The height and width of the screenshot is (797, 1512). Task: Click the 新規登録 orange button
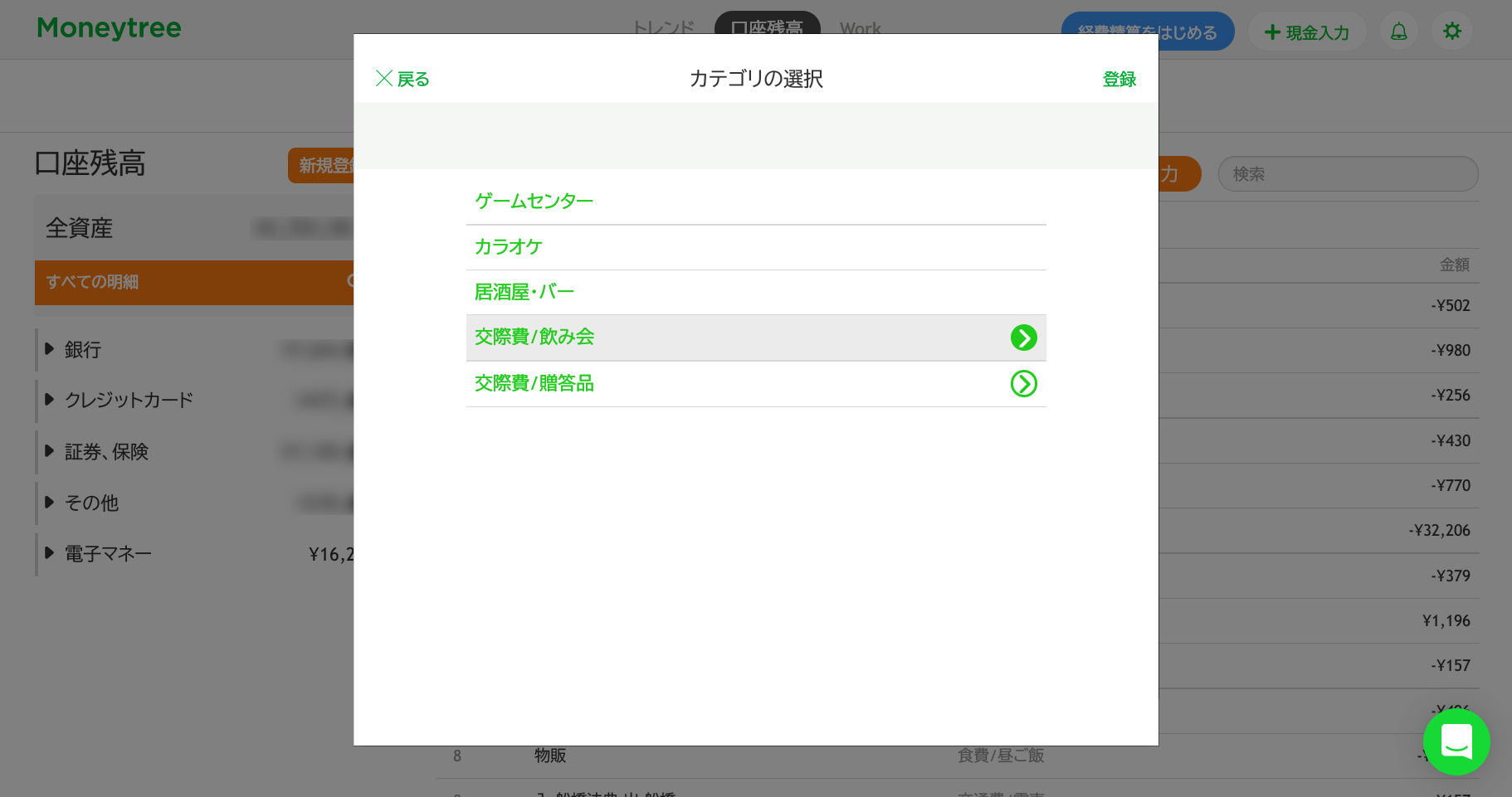coord(322,166)
